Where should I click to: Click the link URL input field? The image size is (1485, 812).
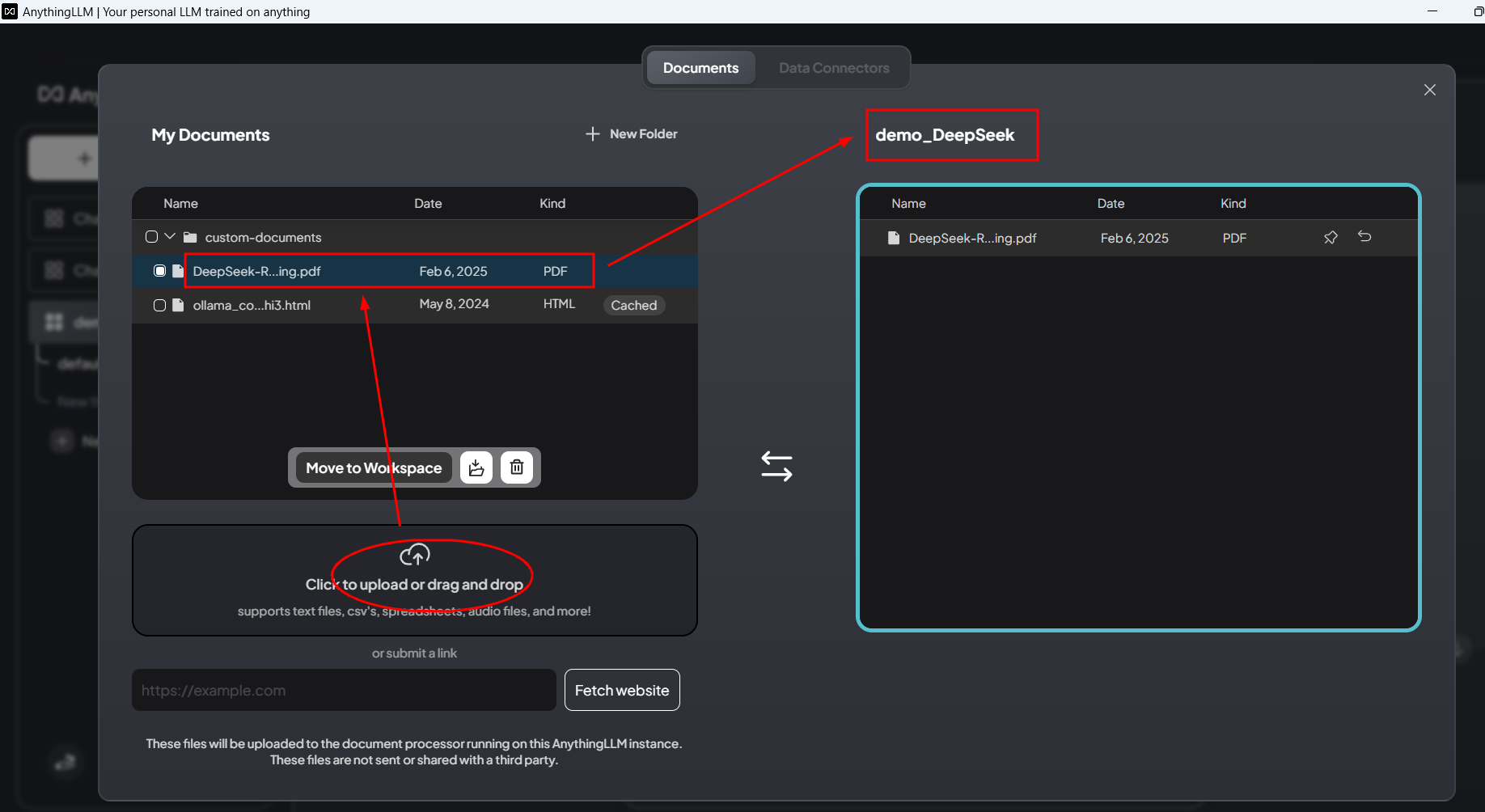[x=344, y=690]
